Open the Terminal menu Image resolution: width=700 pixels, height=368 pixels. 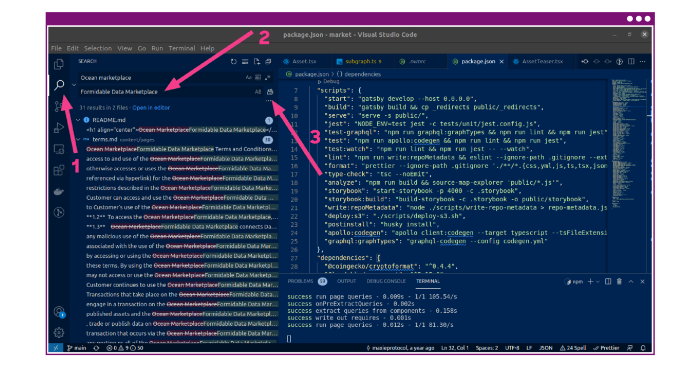point(182,48)
